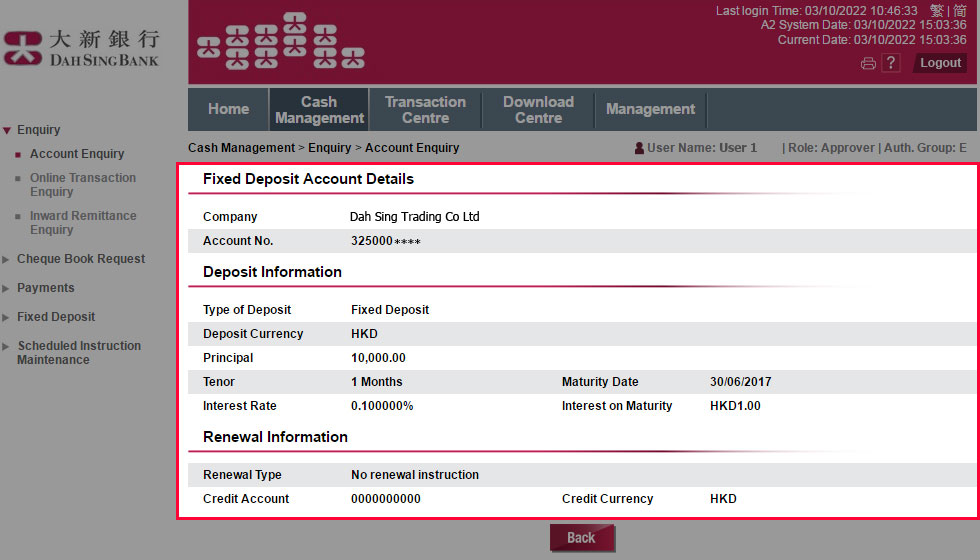The image size is (980, 560).
Task: Expand the Fixed Deposit section arrow
Action: (6, 318)
